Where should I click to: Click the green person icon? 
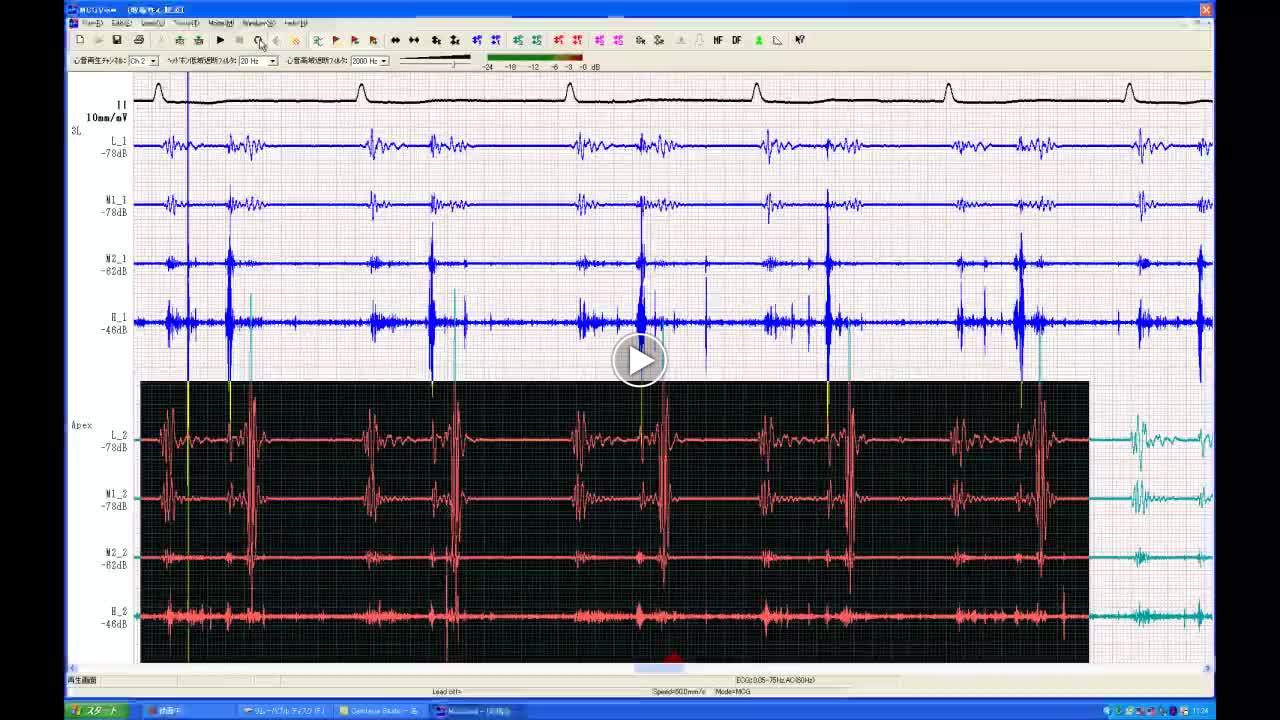tap(758, 40)
